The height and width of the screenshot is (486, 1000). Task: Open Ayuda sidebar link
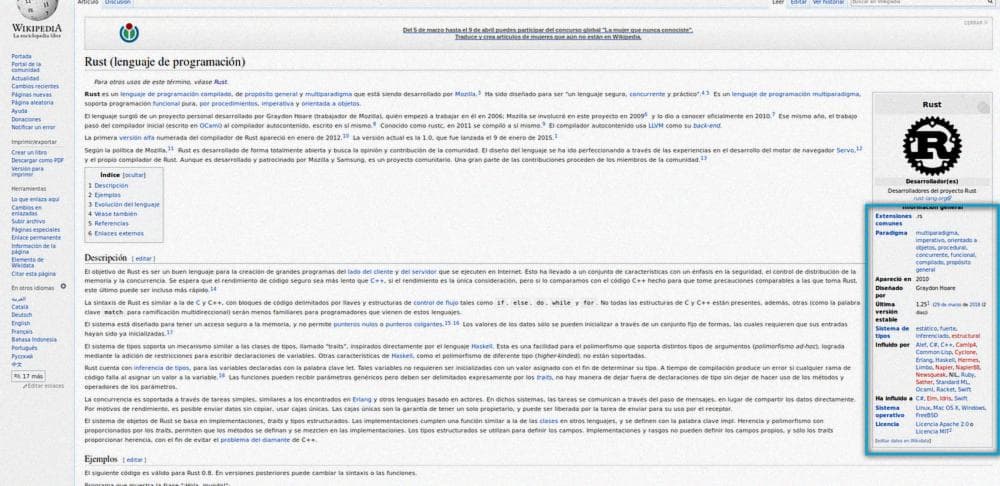click(19, 111)
